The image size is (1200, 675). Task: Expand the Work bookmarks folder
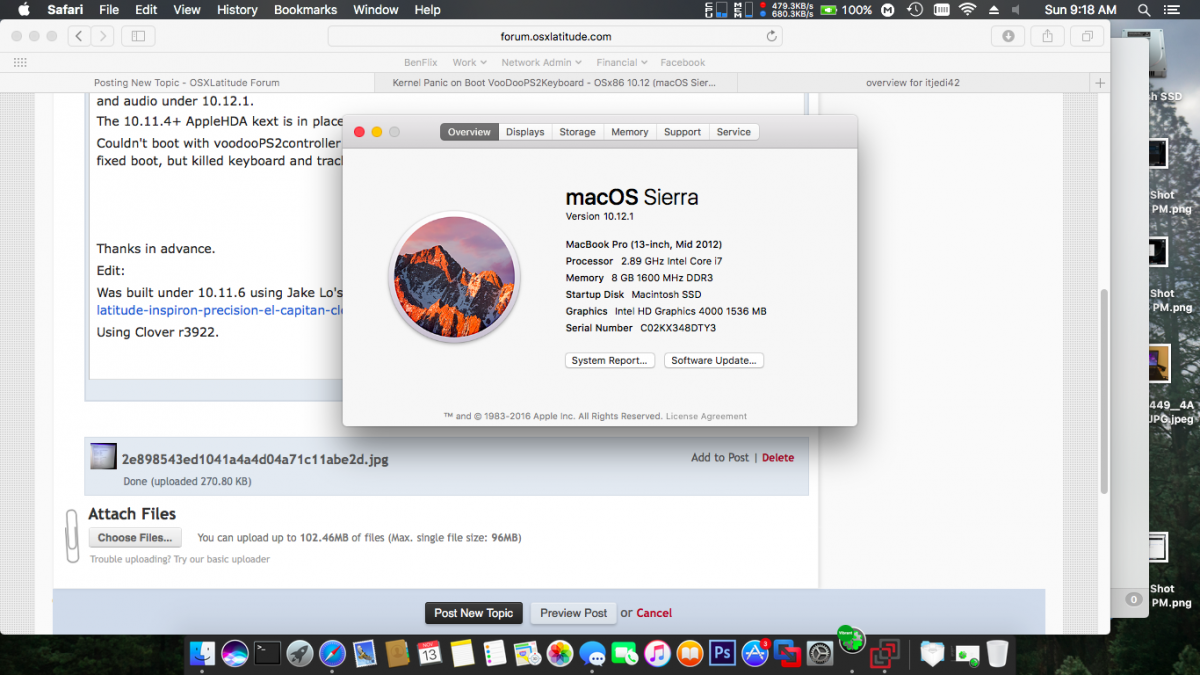coord(469,62)
